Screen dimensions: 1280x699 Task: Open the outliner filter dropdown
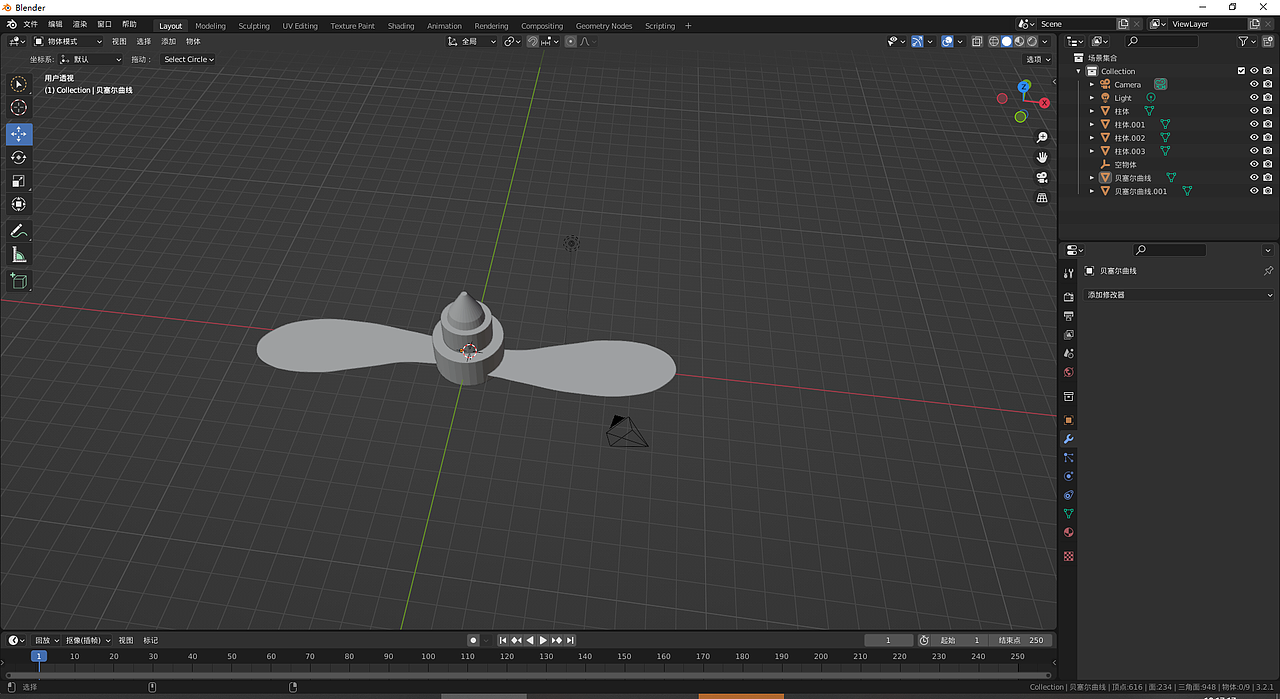(x=1247, y=41)
